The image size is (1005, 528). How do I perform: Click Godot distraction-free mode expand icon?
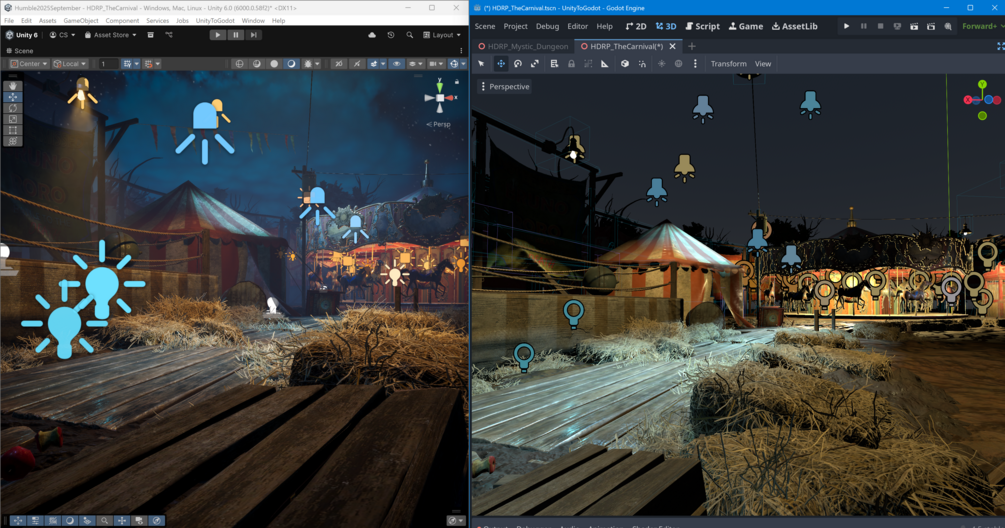[1001, 46]
